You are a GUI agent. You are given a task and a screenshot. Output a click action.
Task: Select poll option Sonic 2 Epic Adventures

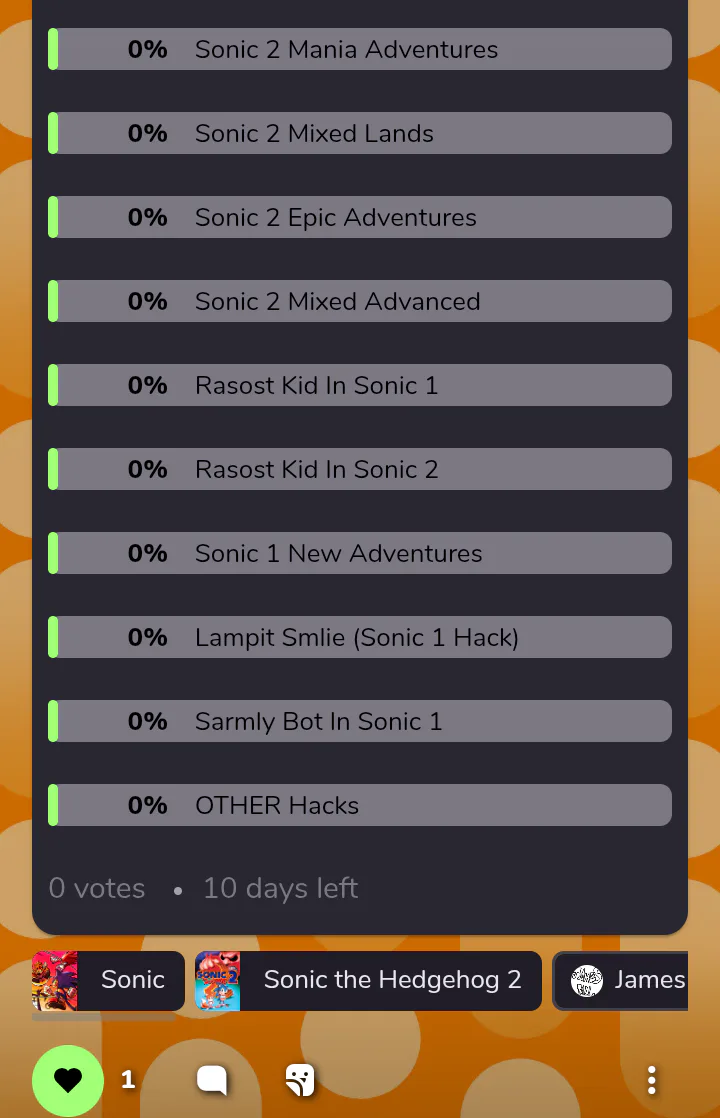[360, 217]
